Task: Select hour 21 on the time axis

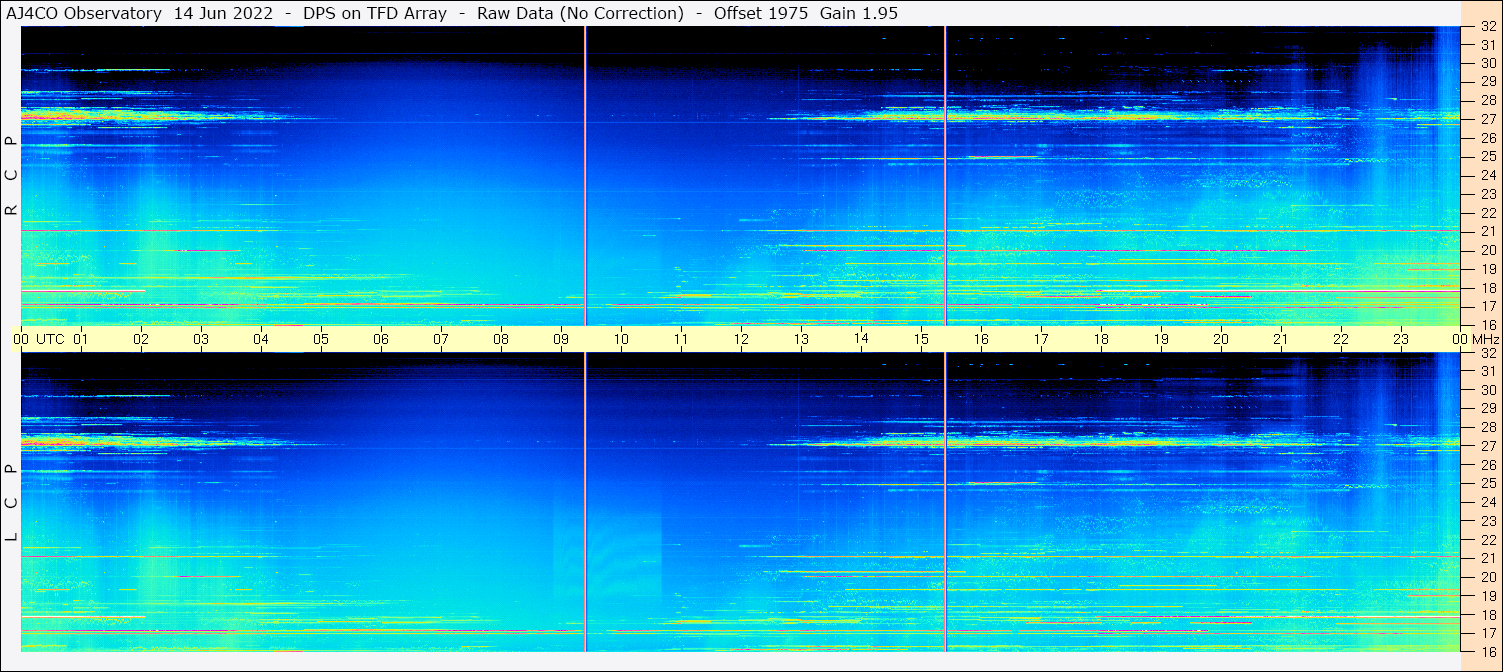Action: pyautogui.click(x=1281, y=339)
